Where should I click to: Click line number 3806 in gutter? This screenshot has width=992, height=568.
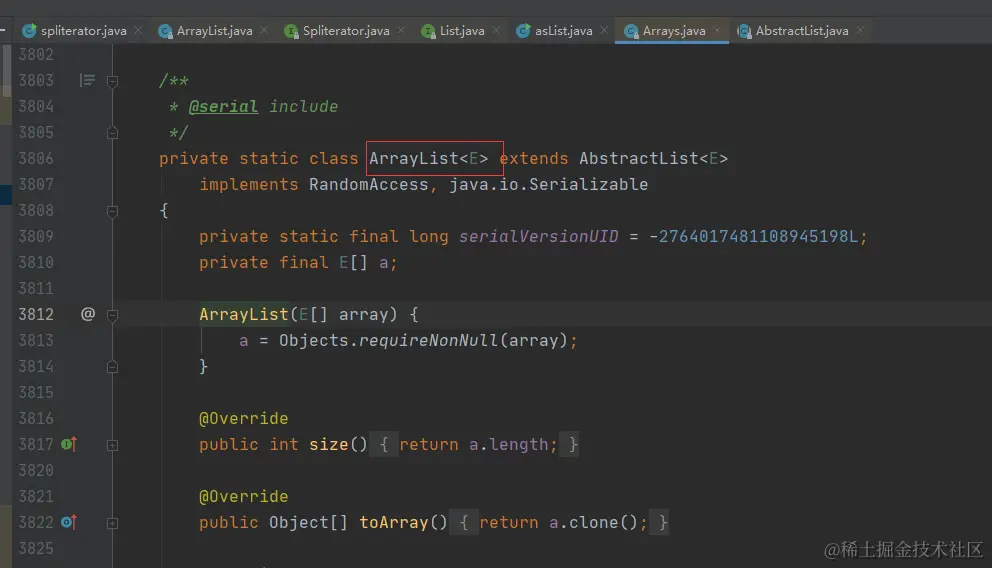(35, 158)
